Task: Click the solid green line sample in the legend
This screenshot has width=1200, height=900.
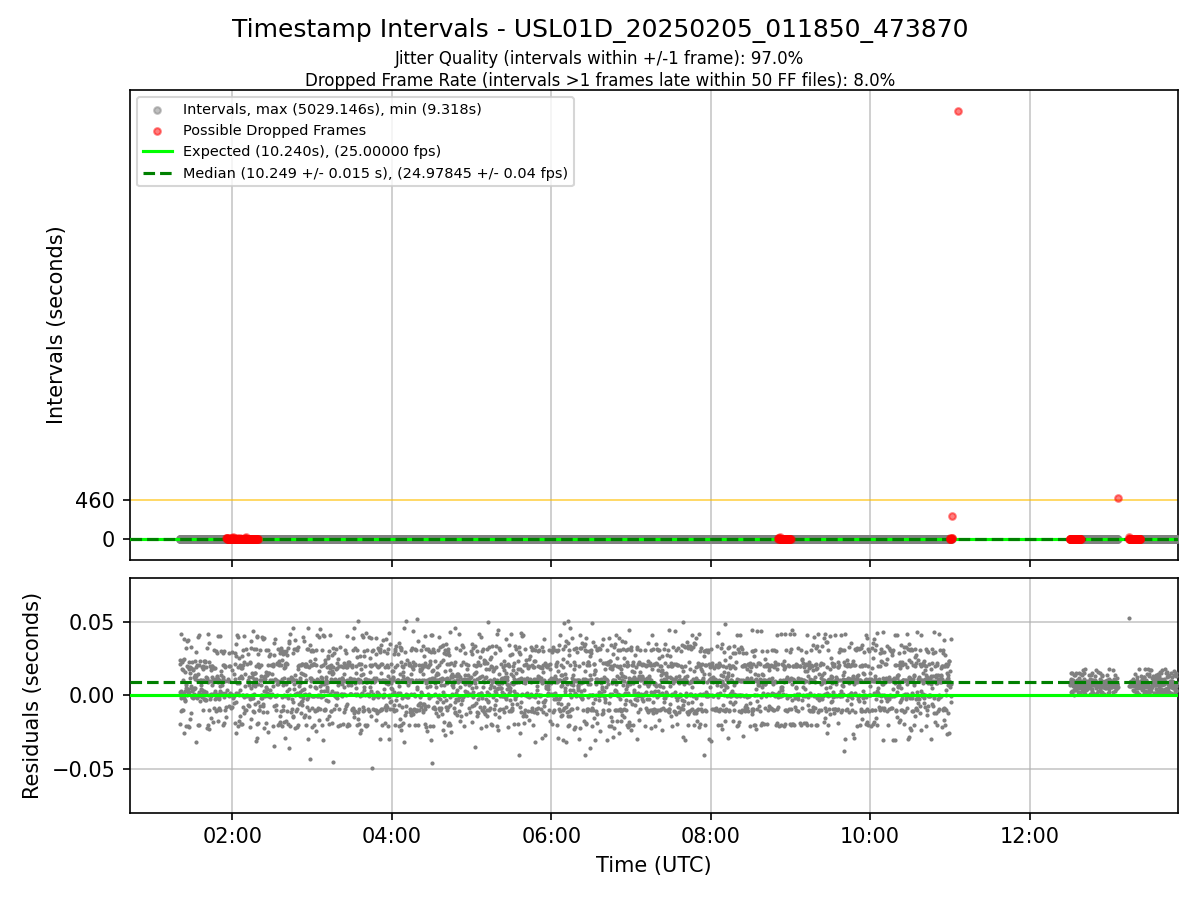Action: click(x=157, y=152)
